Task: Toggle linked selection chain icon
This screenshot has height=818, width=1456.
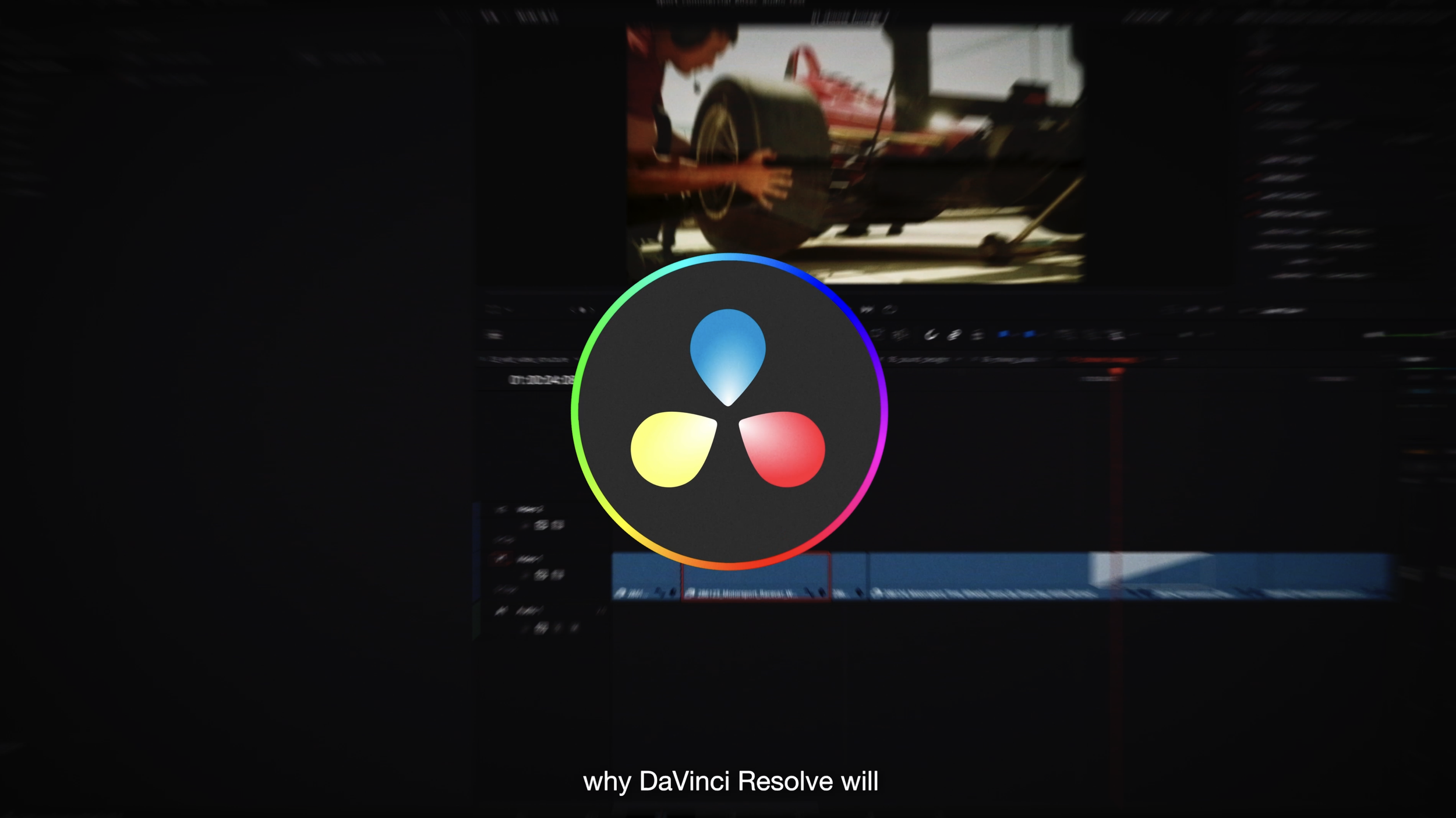Action: pos(954,334)
